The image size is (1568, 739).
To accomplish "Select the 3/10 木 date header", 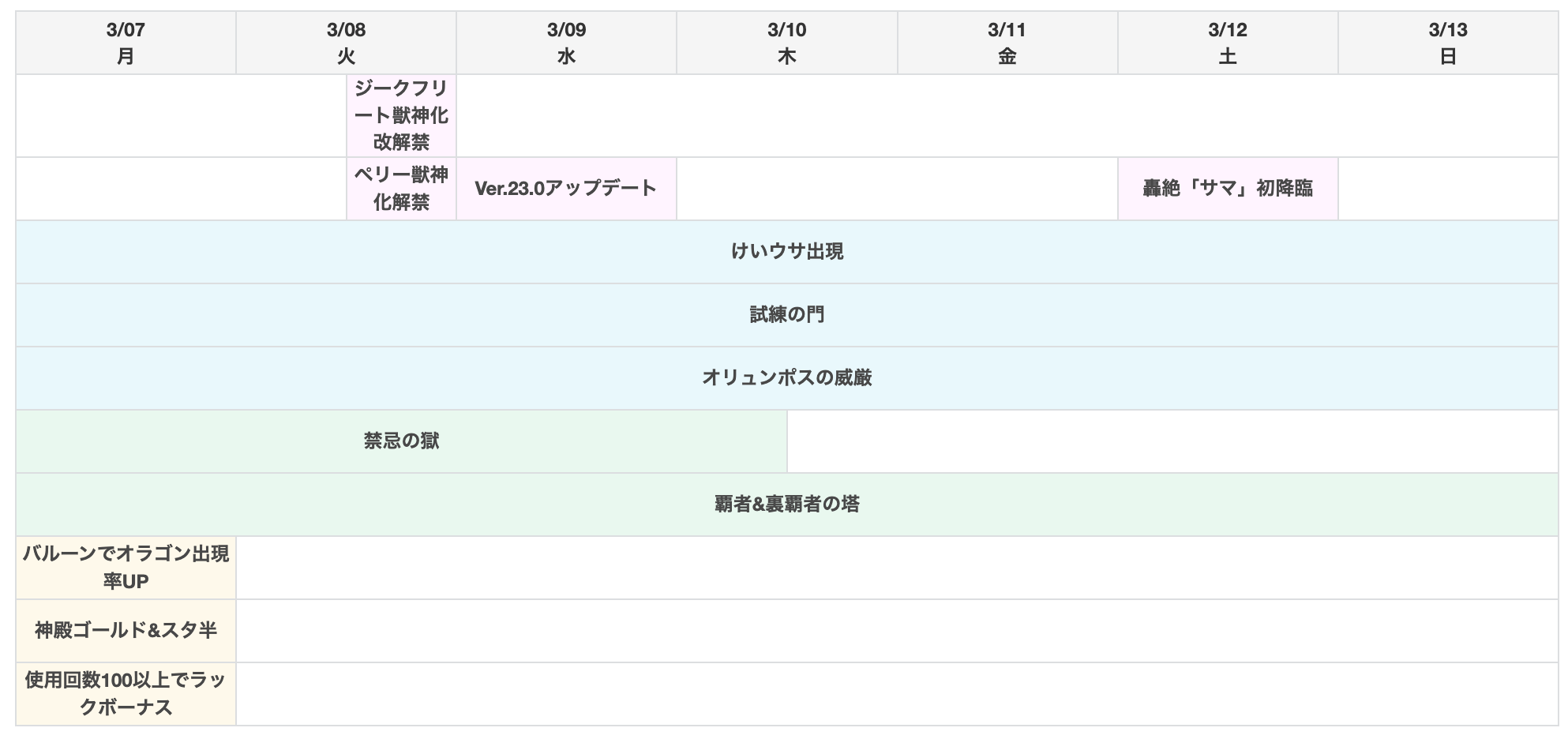I will pos(786,43).
